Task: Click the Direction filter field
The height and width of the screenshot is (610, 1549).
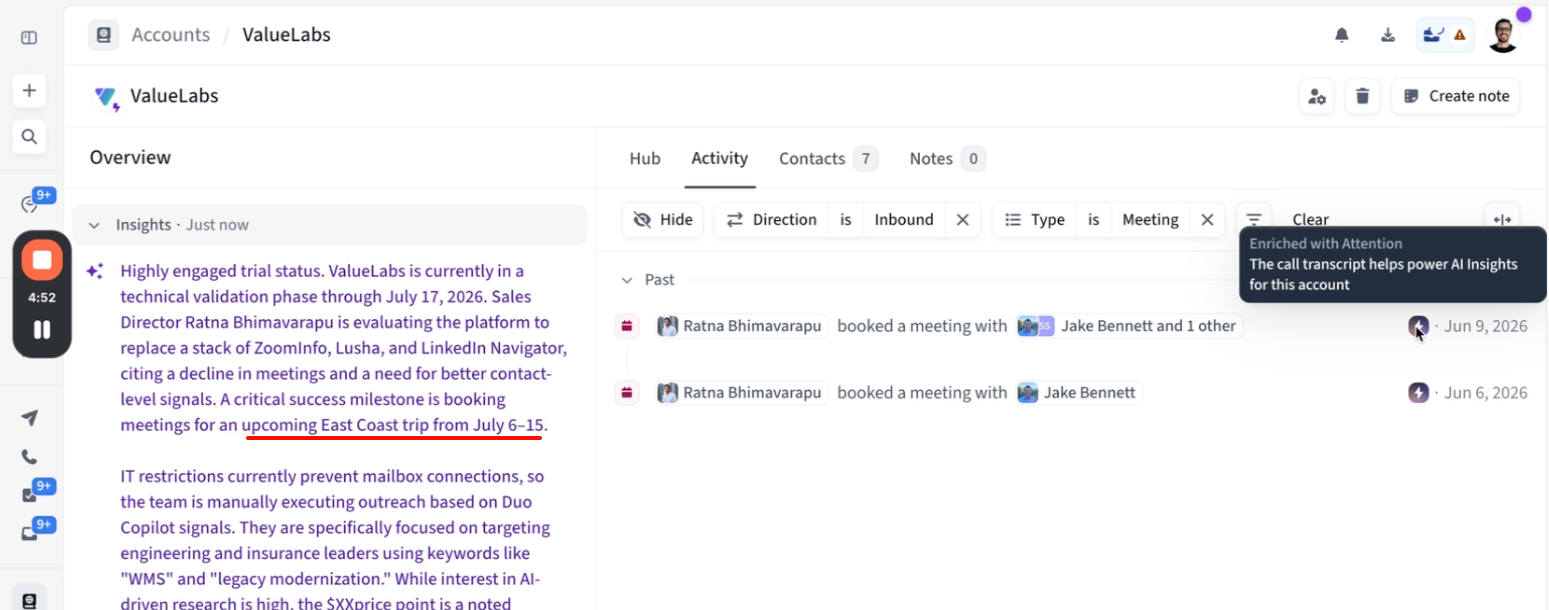Action: pos(771,220)
